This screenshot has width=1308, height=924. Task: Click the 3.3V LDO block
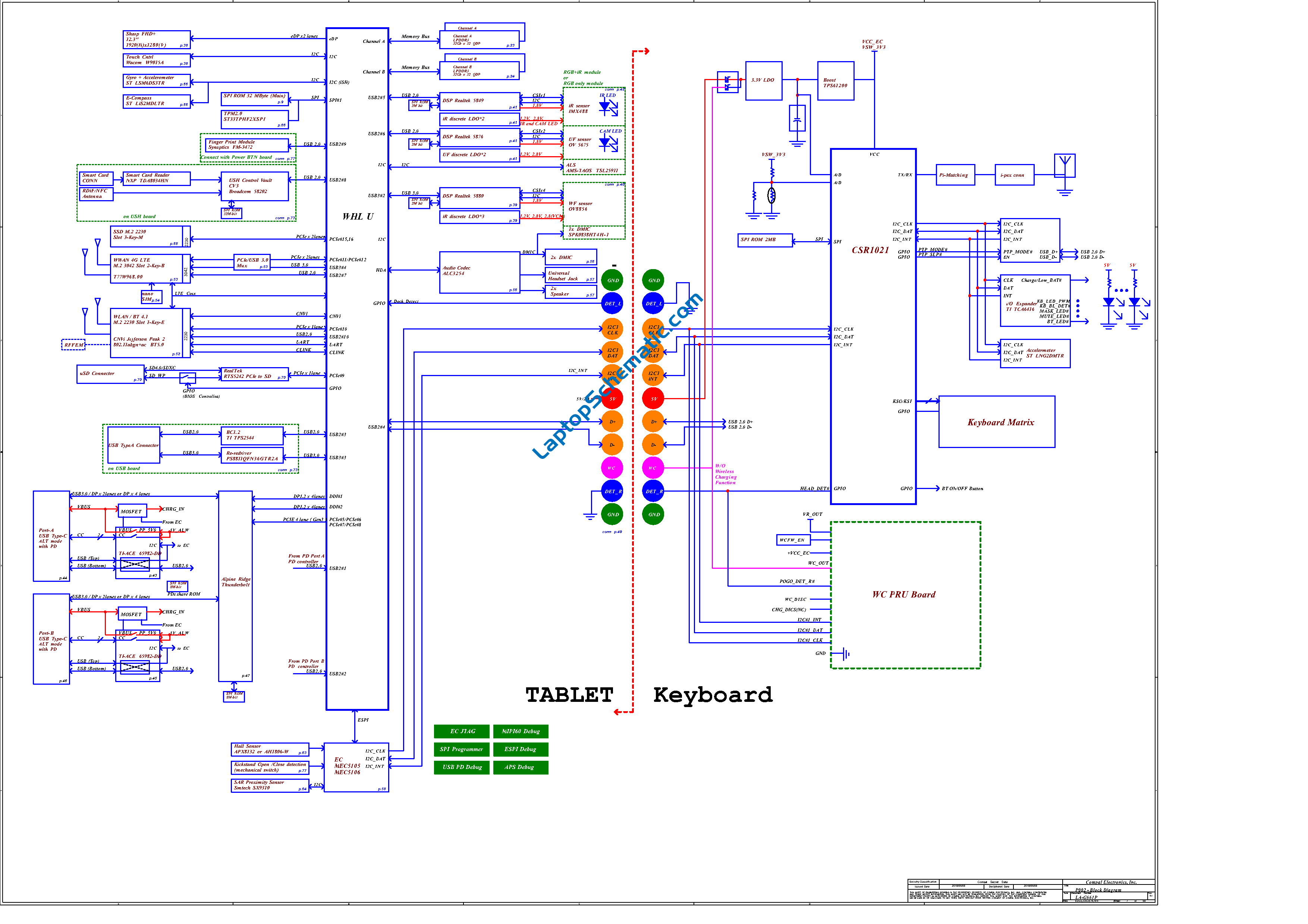[x=763, y=81]
